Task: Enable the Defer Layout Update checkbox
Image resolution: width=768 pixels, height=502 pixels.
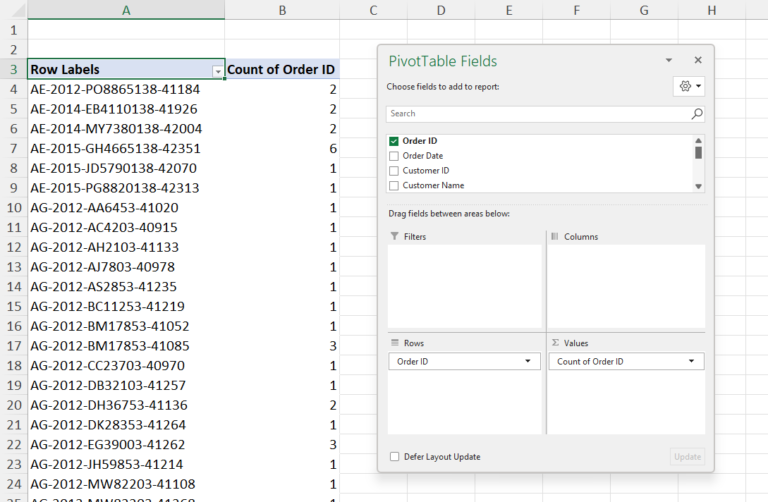Action: [x=395, y=457]
